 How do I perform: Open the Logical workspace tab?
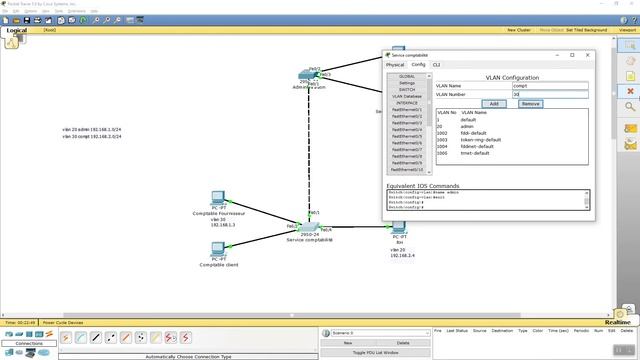pos(17,30)
